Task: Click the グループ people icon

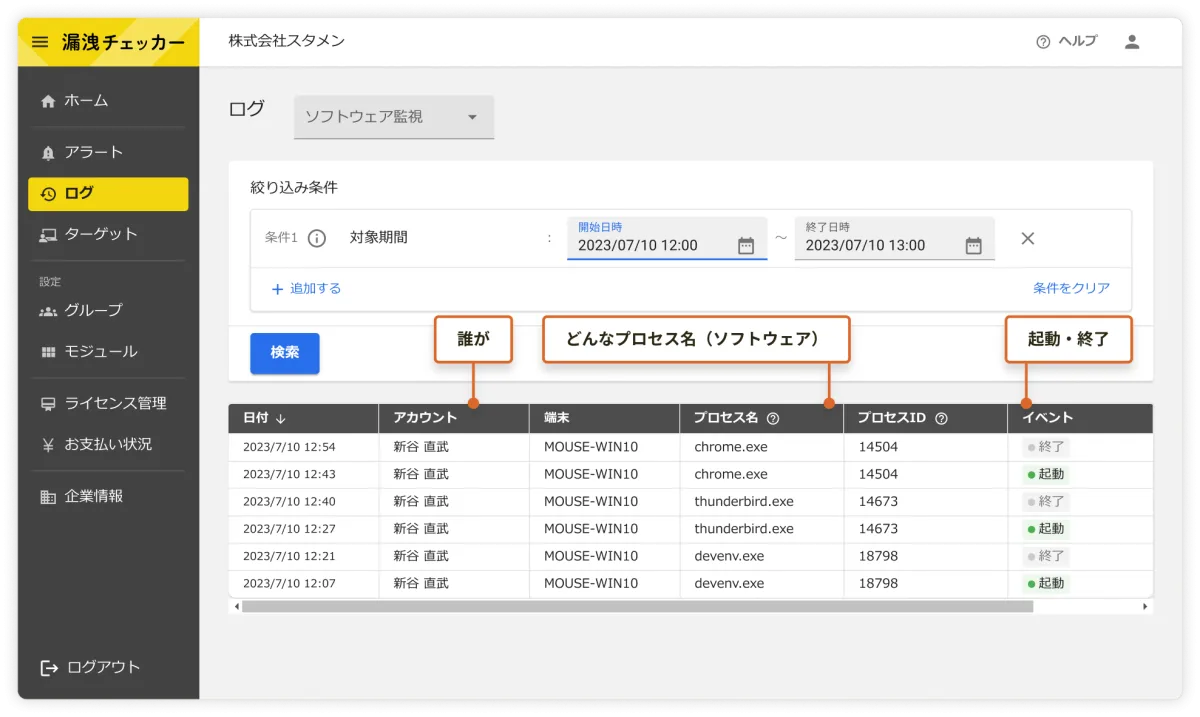Action: coord(46,310)
